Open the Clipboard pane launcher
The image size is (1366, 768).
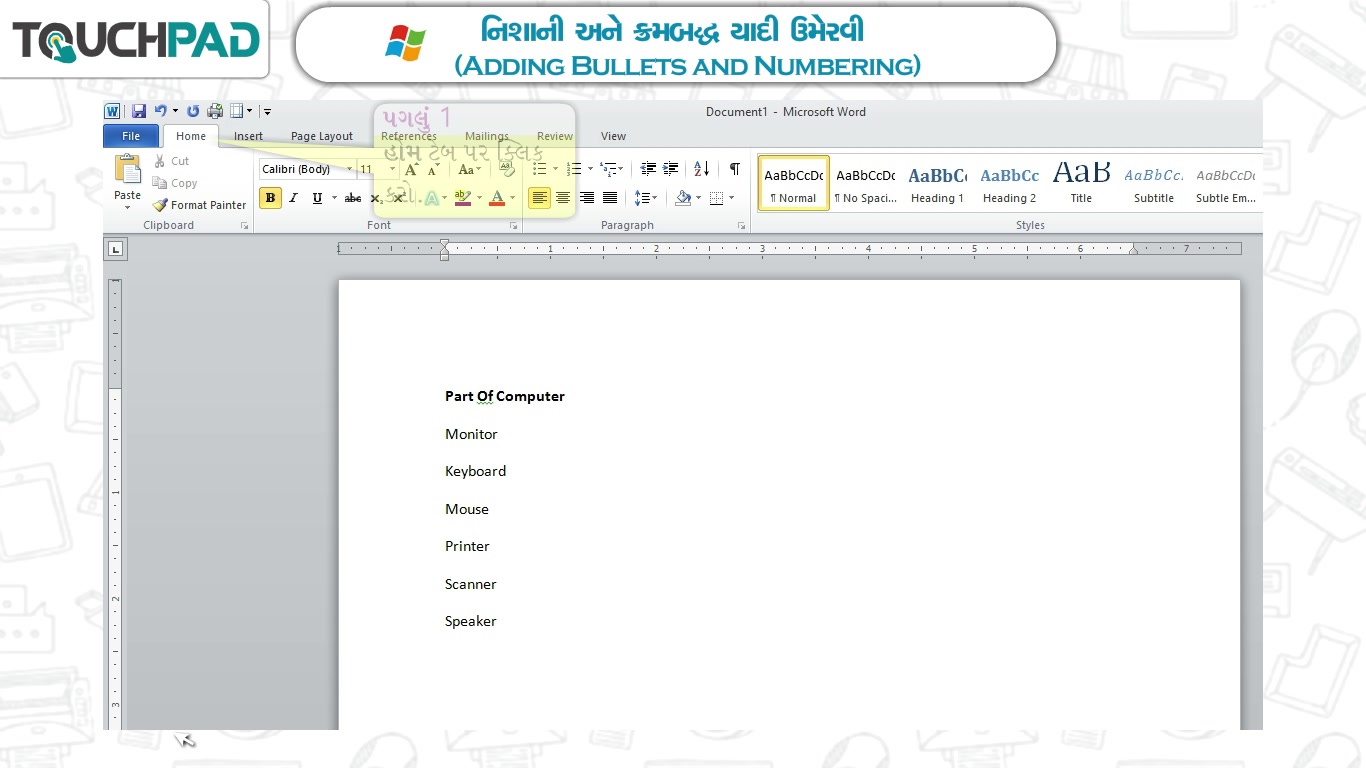pyautogui.click(x=245, y=226)
